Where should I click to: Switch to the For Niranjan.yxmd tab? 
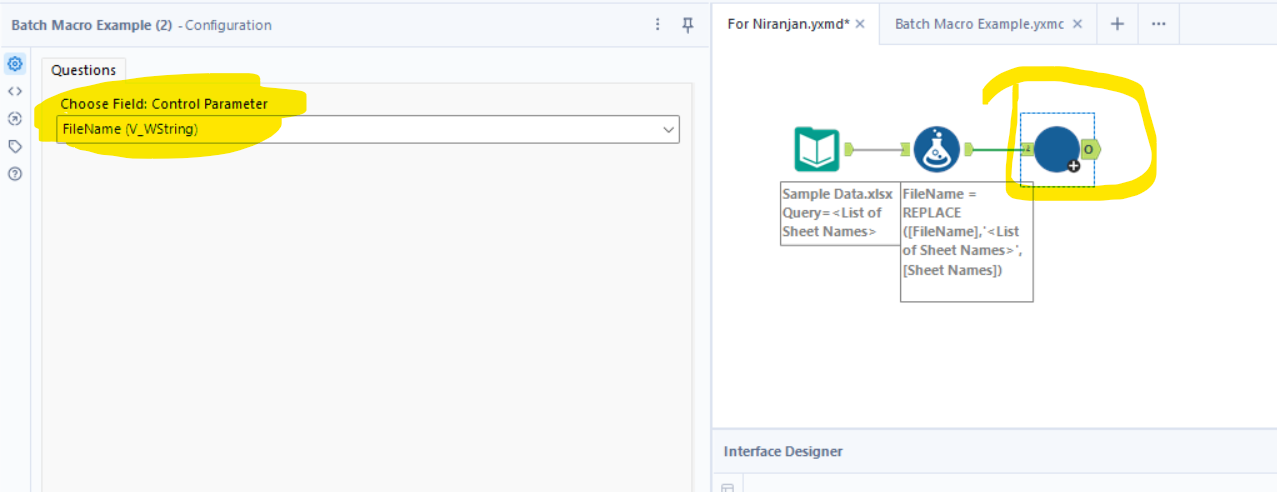pos(787,24)
